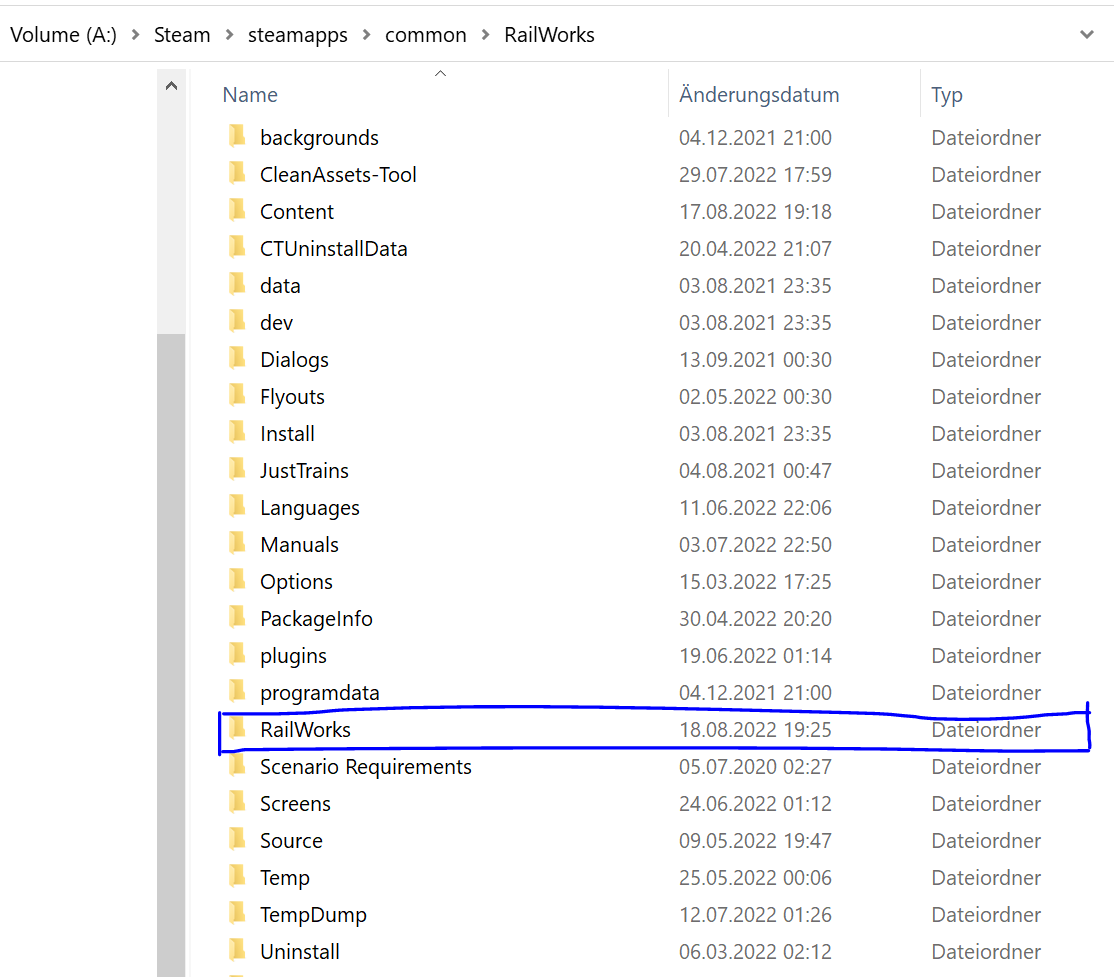Screen dimensions: 1114x977
Task: Click the Source folder icon
Action: pos(237,838)
